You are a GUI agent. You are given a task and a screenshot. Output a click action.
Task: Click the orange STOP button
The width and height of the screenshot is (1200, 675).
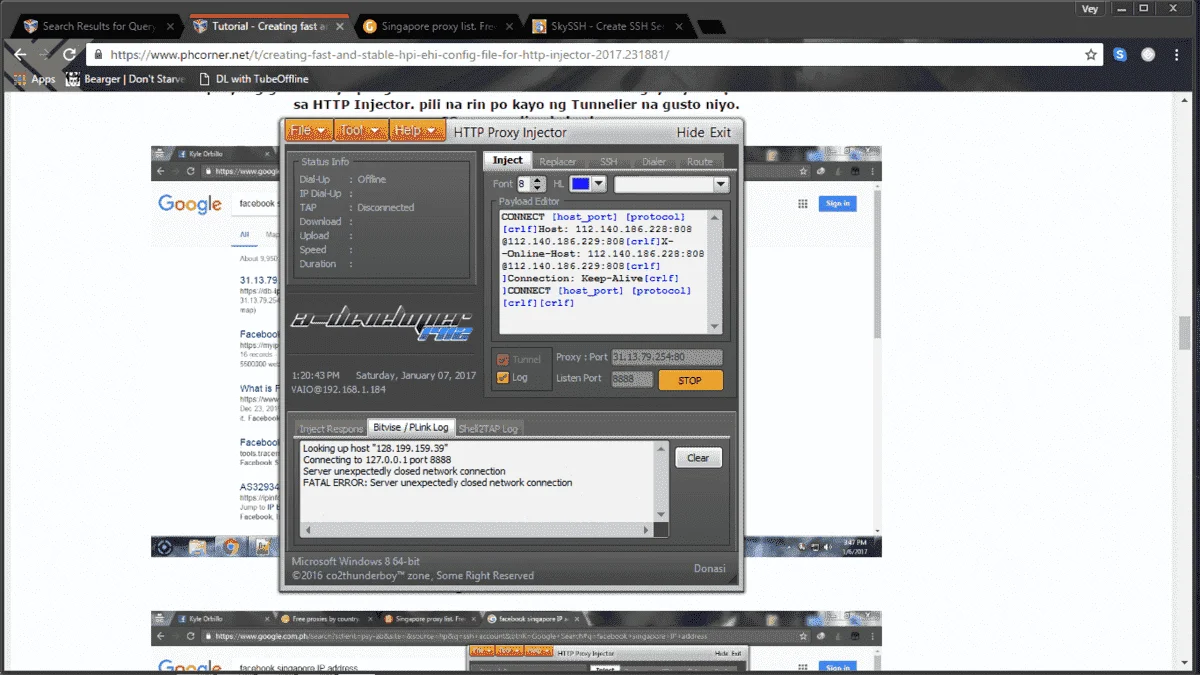[690, 380]
